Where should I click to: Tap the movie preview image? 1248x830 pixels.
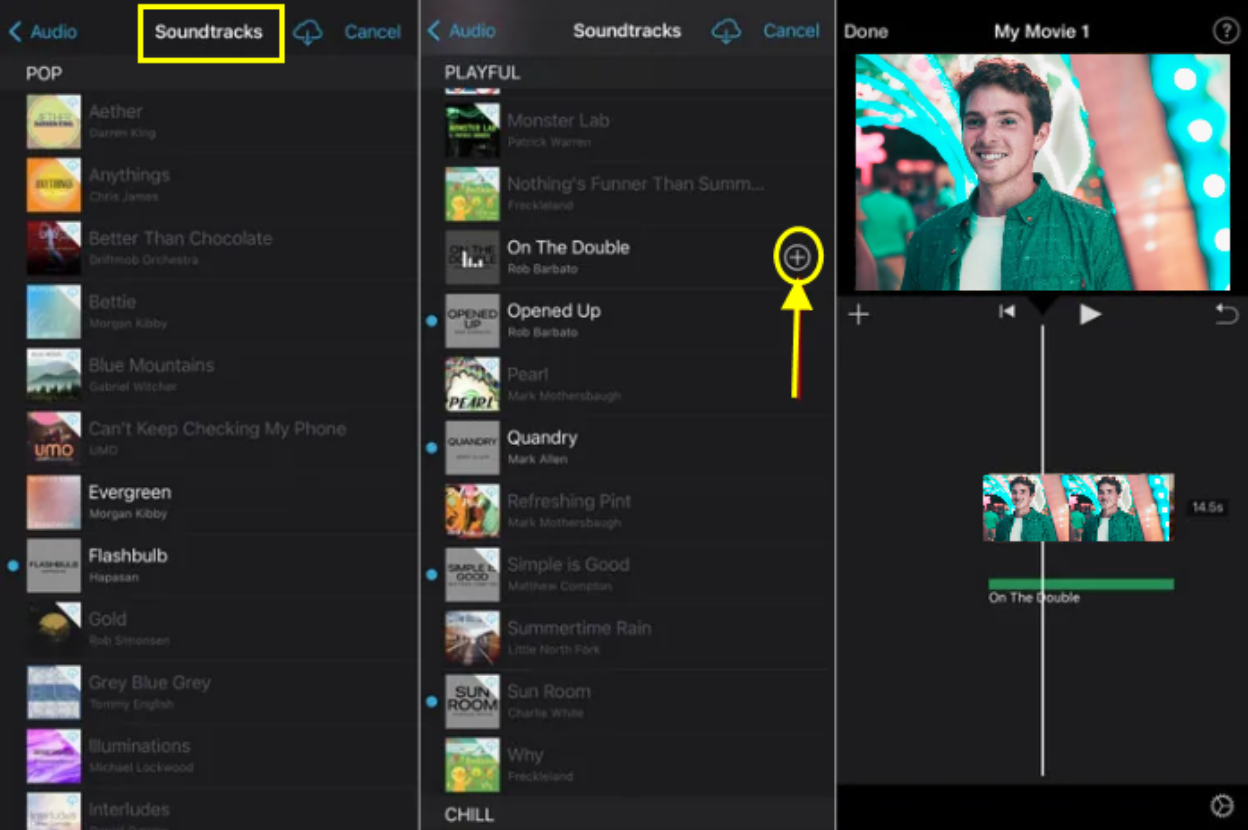pyautogui.click(x=1043, y=172)
